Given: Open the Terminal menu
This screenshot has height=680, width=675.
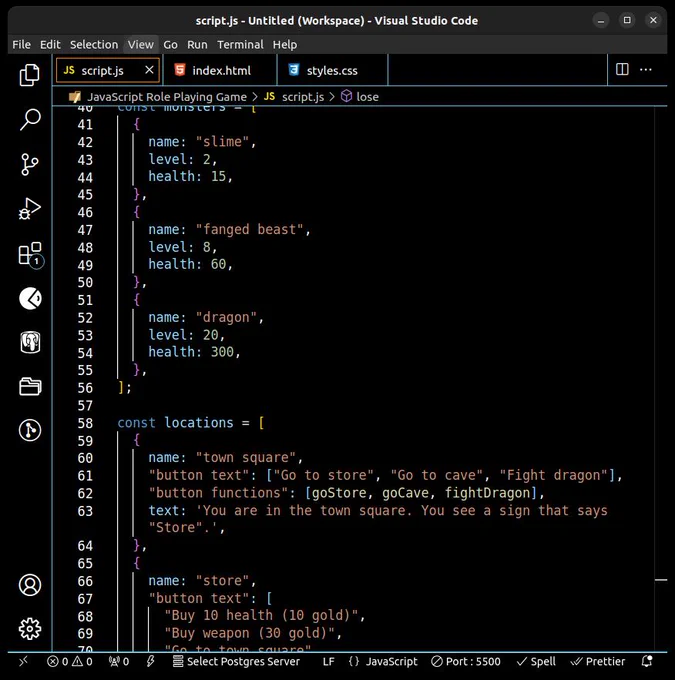Looking at the screenshot, I should pyautogui.click(x=240, y=44).
